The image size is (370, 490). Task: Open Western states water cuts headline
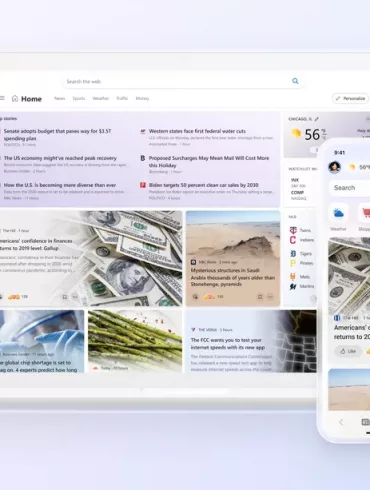(197, 131)
